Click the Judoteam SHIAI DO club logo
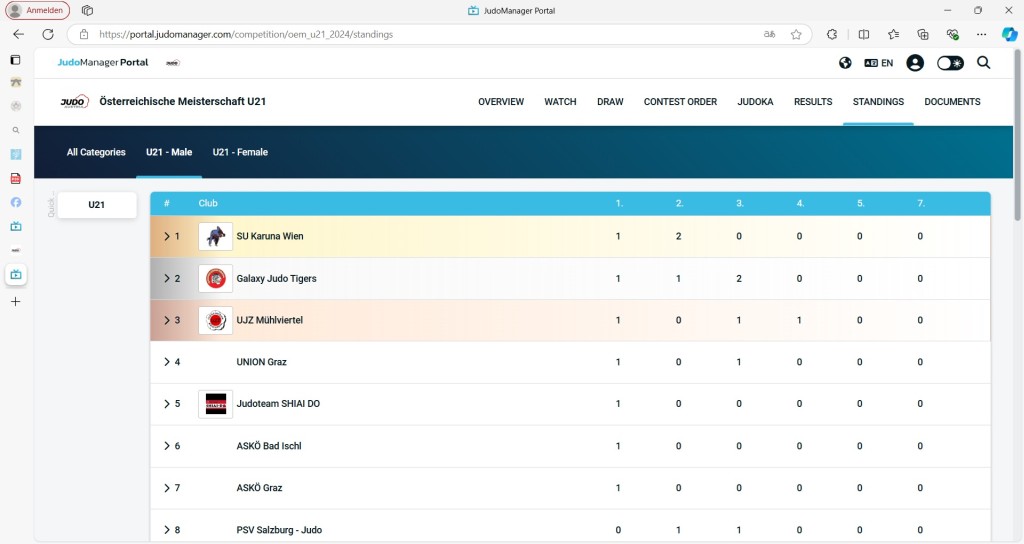This screenshot has height=544, width=1024. click(x=215, y=404)
